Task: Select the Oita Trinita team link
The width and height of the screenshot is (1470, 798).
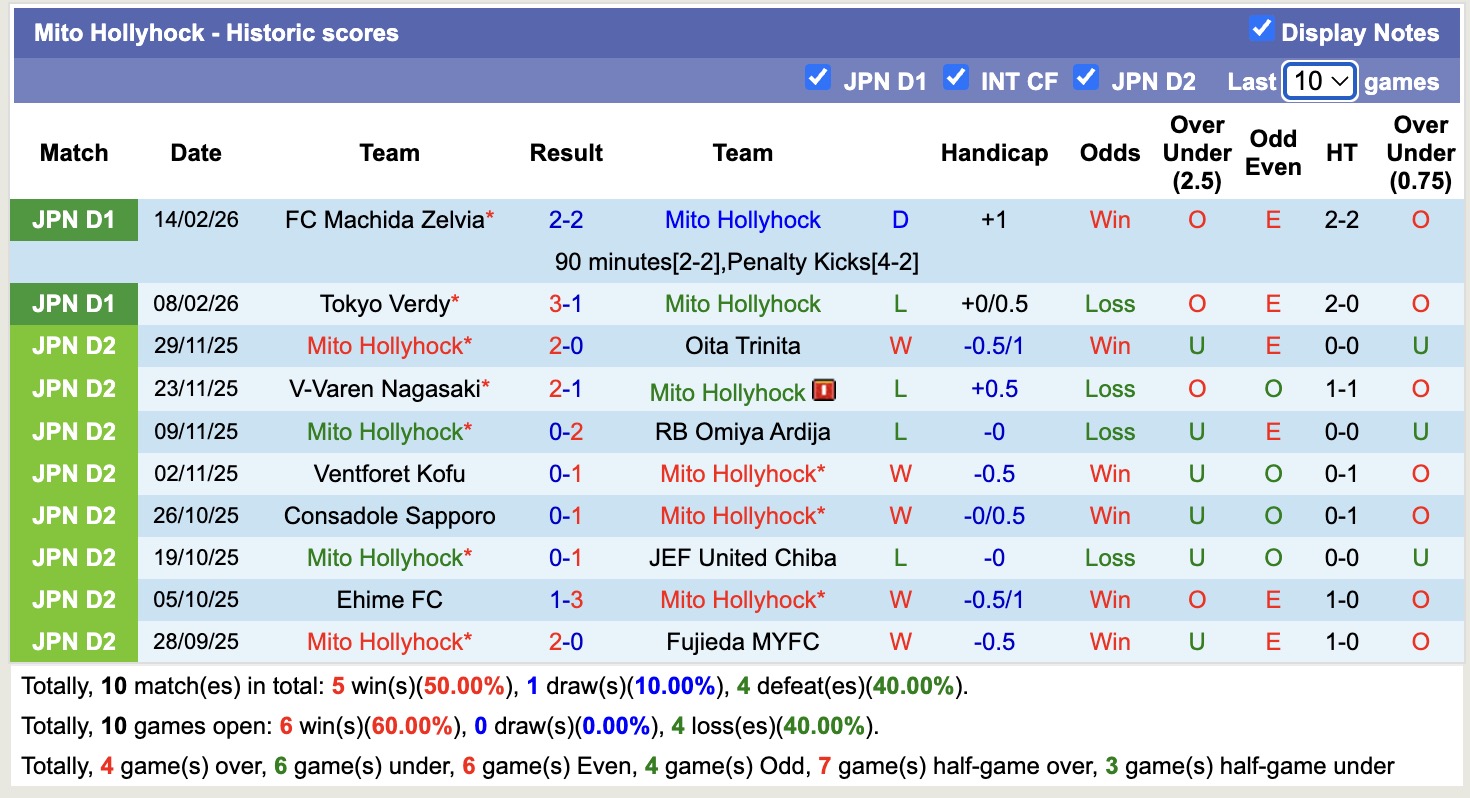Action: (742, 345)
